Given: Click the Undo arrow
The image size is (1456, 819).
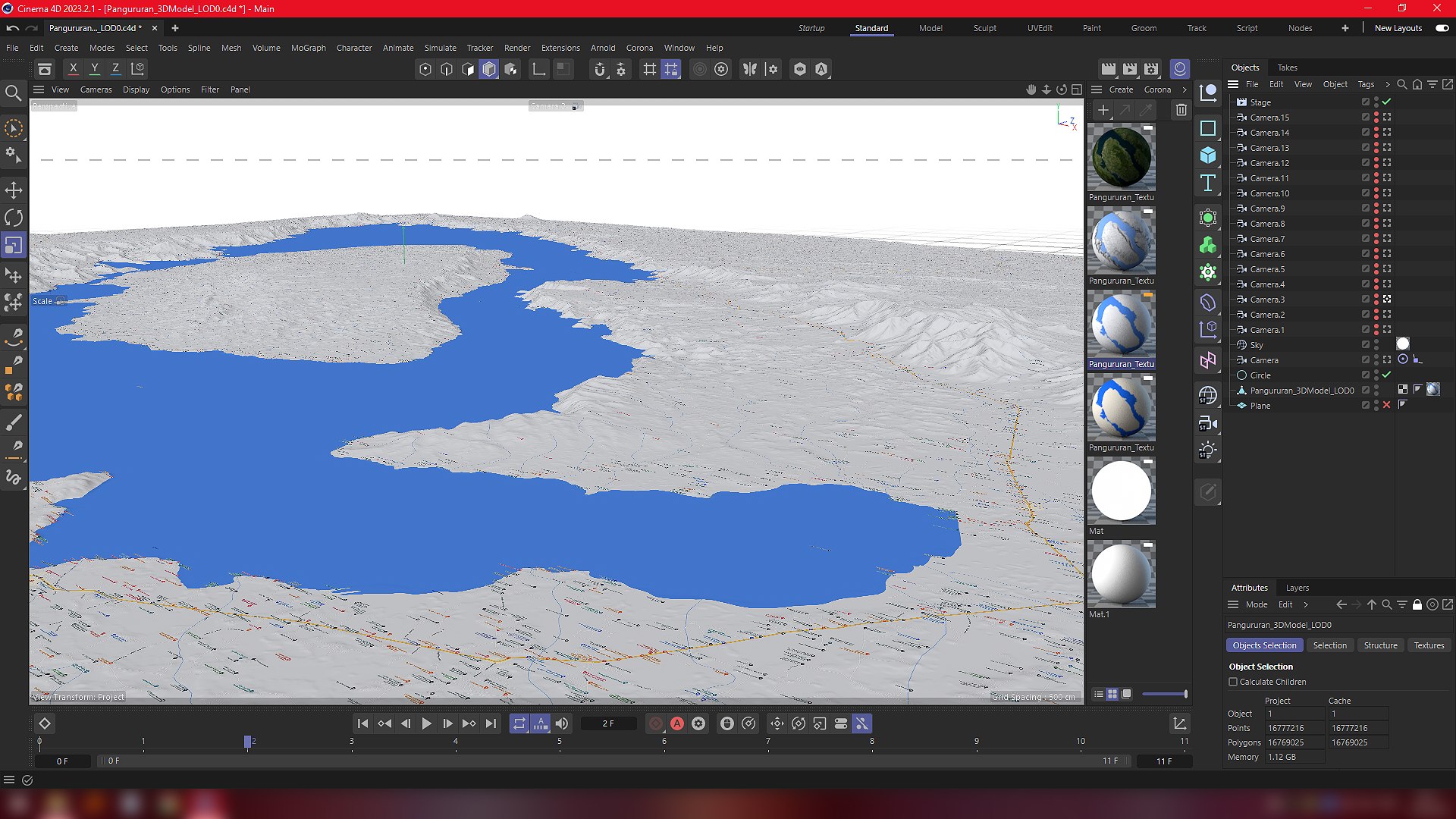Looking at the screenshot, I should 13,28.
